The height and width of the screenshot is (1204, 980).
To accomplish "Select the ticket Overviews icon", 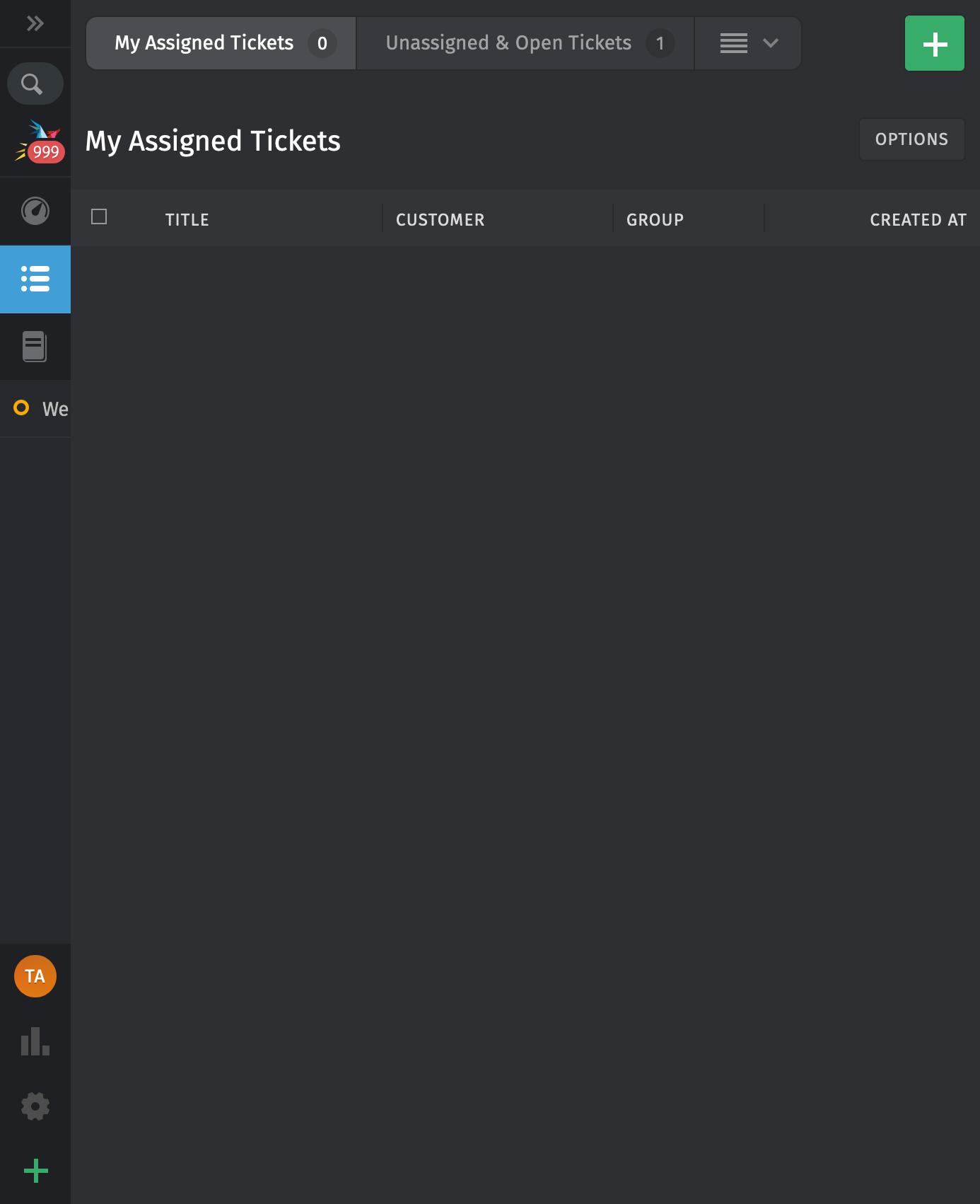I will click(x=35, y=279).
